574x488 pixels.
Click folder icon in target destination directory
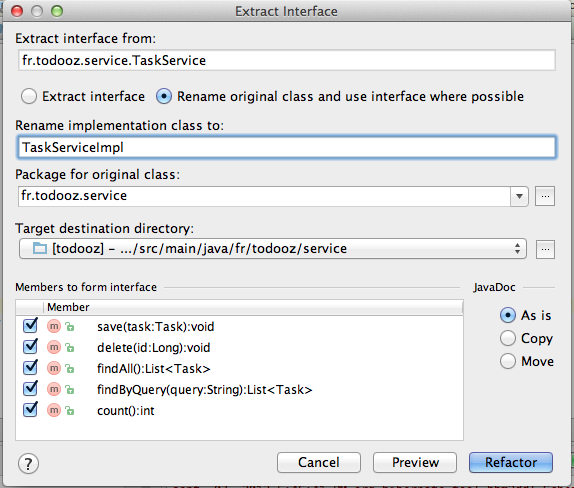point(40,249)
